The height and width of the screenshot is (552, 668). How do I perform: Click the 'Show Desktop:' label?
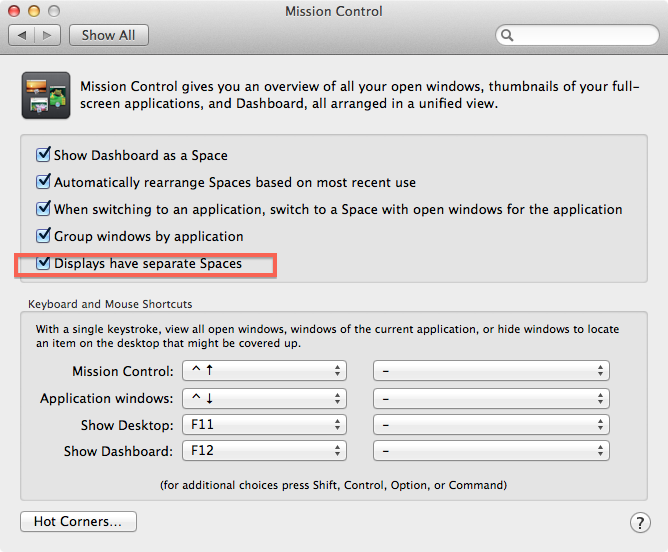coord(127,425)
